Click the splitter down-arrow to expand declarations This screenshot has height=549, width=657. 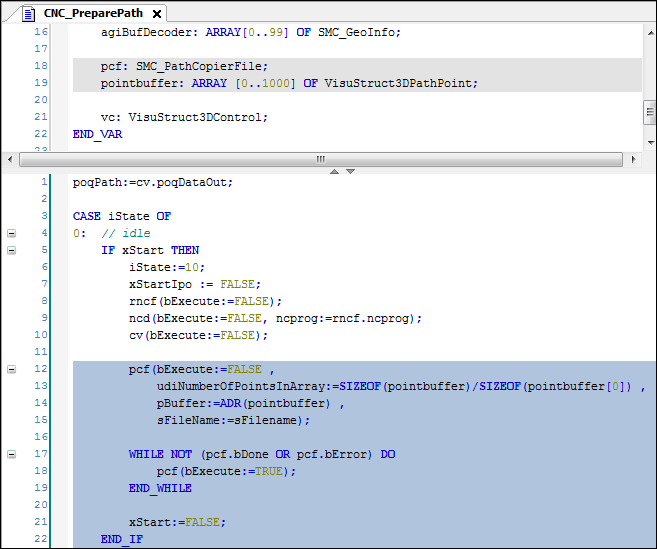[x=350, y=171]
